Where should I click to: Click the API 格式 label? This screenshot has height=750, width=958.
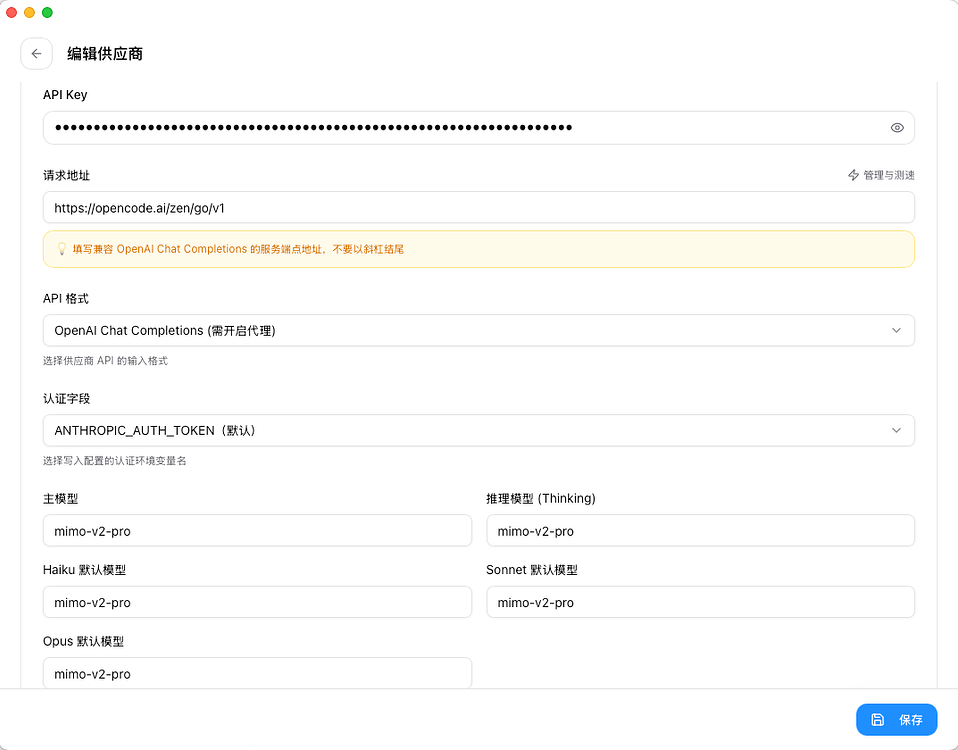(65, 299)
